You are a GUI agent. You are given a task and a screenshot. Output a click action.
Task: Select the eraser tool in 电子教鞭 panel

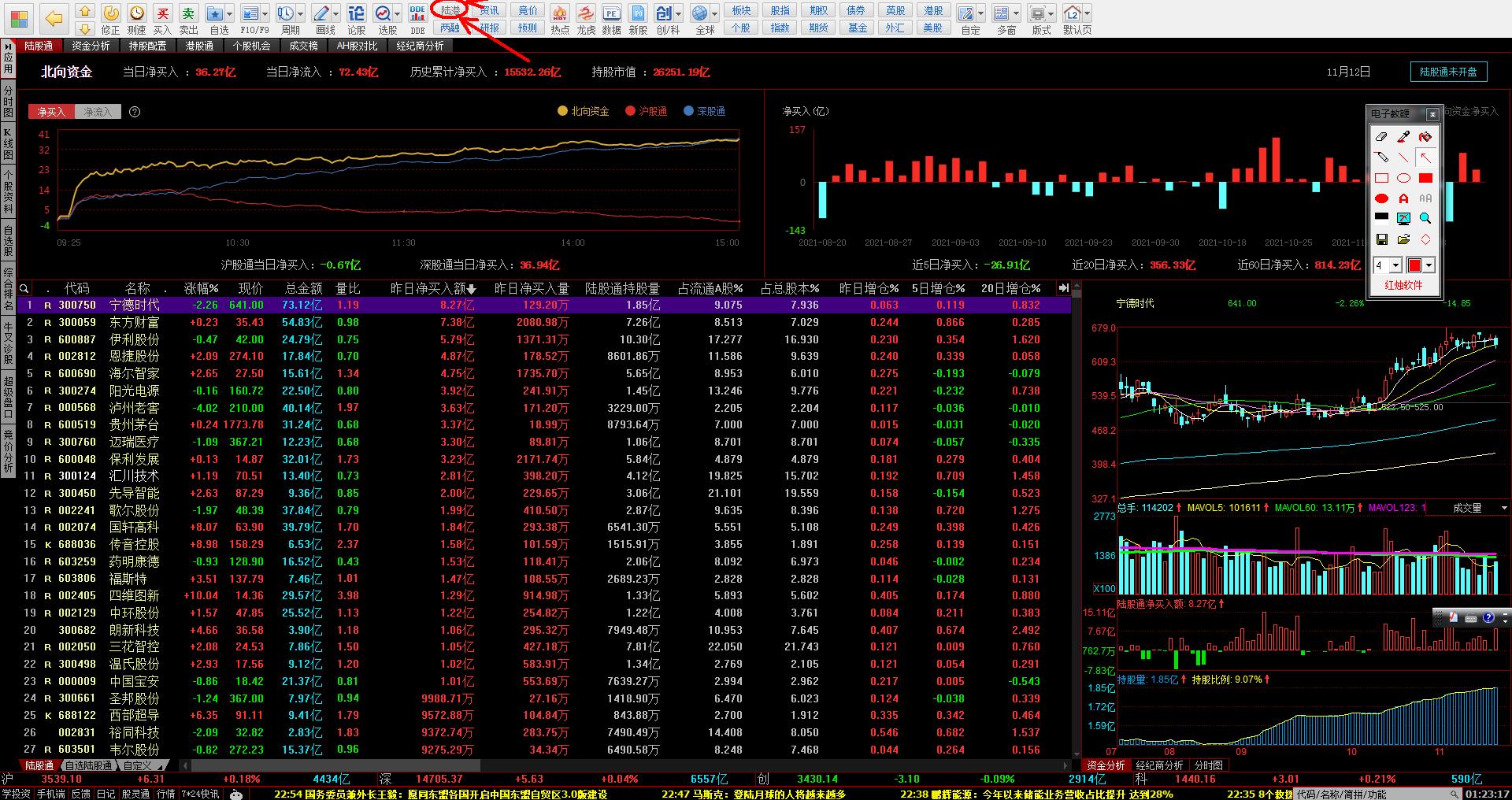tap(1381, 137)
